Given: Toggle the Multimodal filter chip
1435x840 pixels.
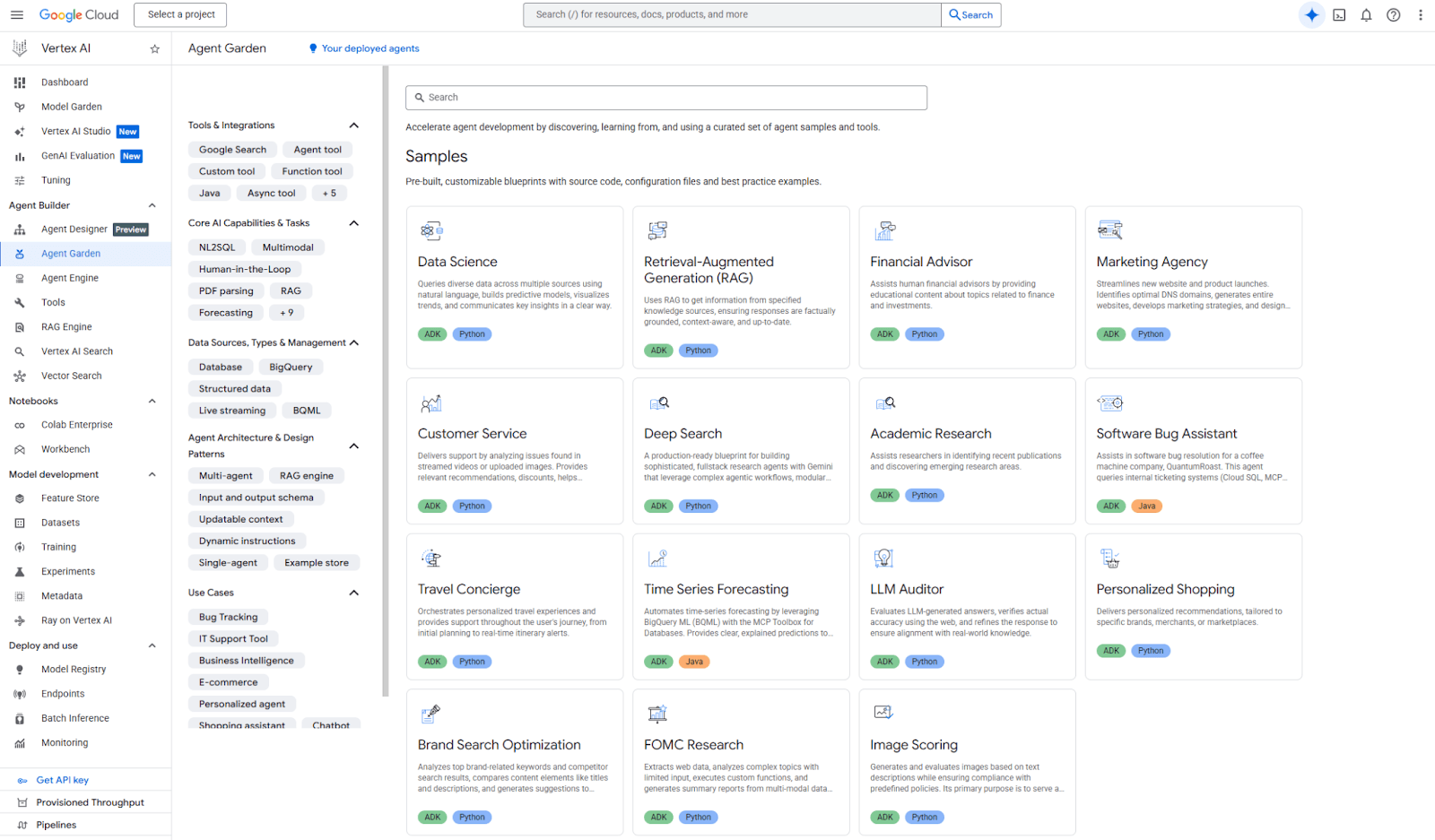Looking at the screenshot, I should pos(288,247).
